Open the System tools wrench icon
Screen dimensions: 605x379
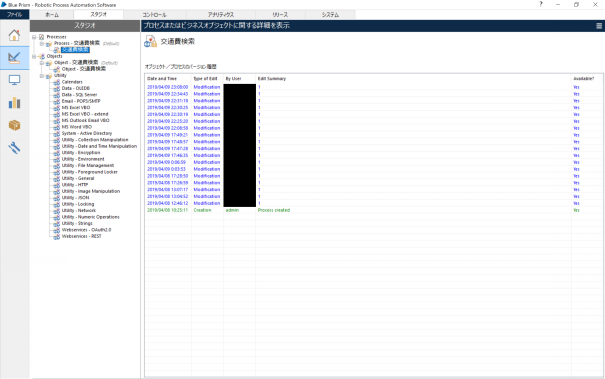coord(14,148)
